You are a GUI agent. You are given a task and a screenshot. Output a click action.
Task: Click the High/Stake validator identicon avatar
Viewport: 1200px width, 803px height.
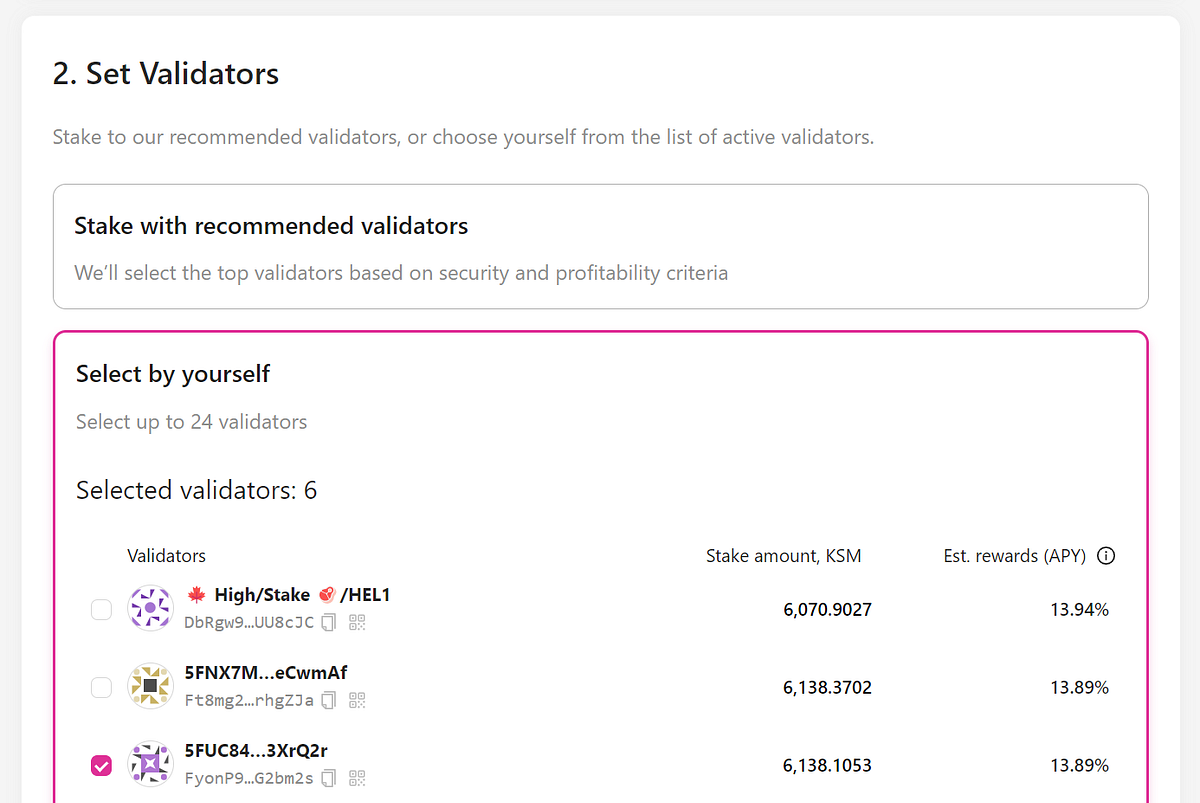[x=150, y=608]
